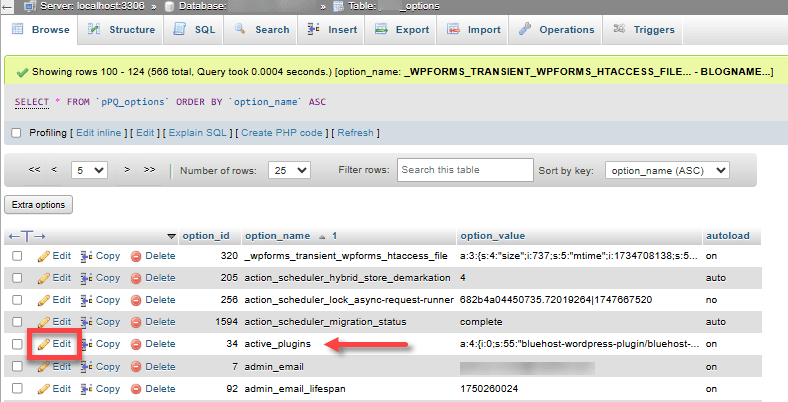Screen dimensions: 788x402
Task: Open the Export tab
Action: [402, 30]
